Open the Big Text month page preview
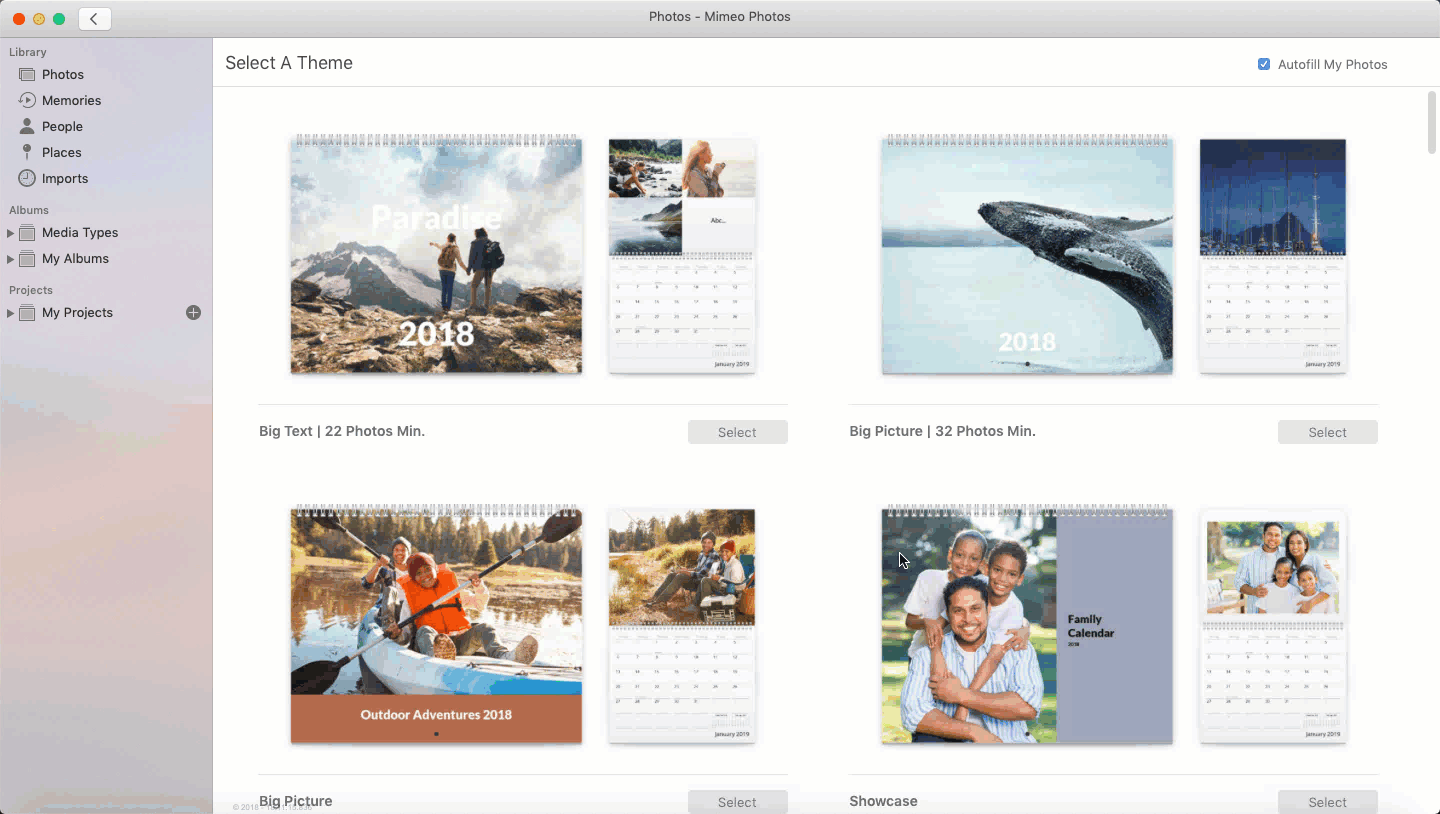1440x814 pixels. [682, 255]
